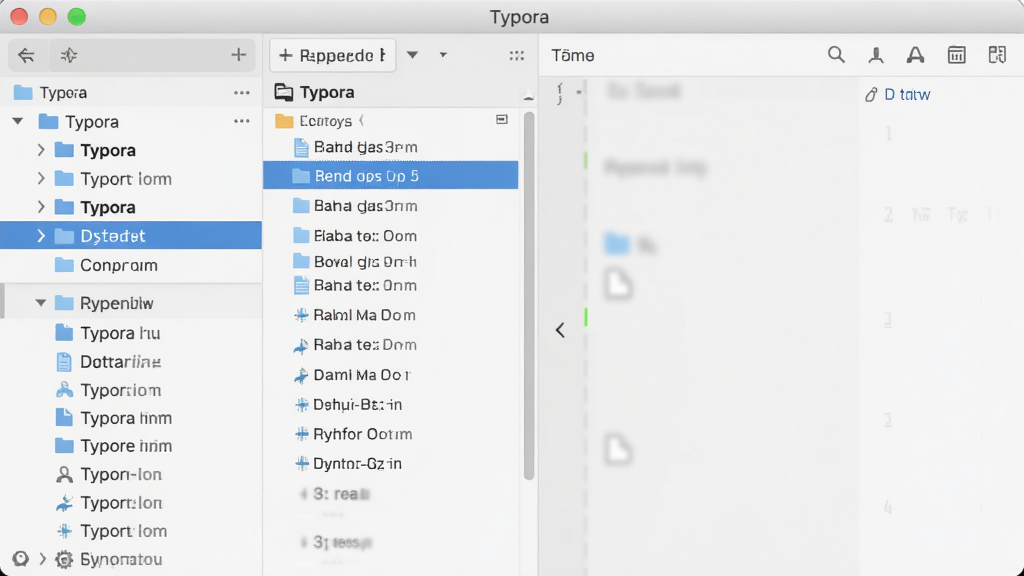Viewport: 1024px width, 576px height.
Task: Click the document icon of Dottarline
Action: 64,362
